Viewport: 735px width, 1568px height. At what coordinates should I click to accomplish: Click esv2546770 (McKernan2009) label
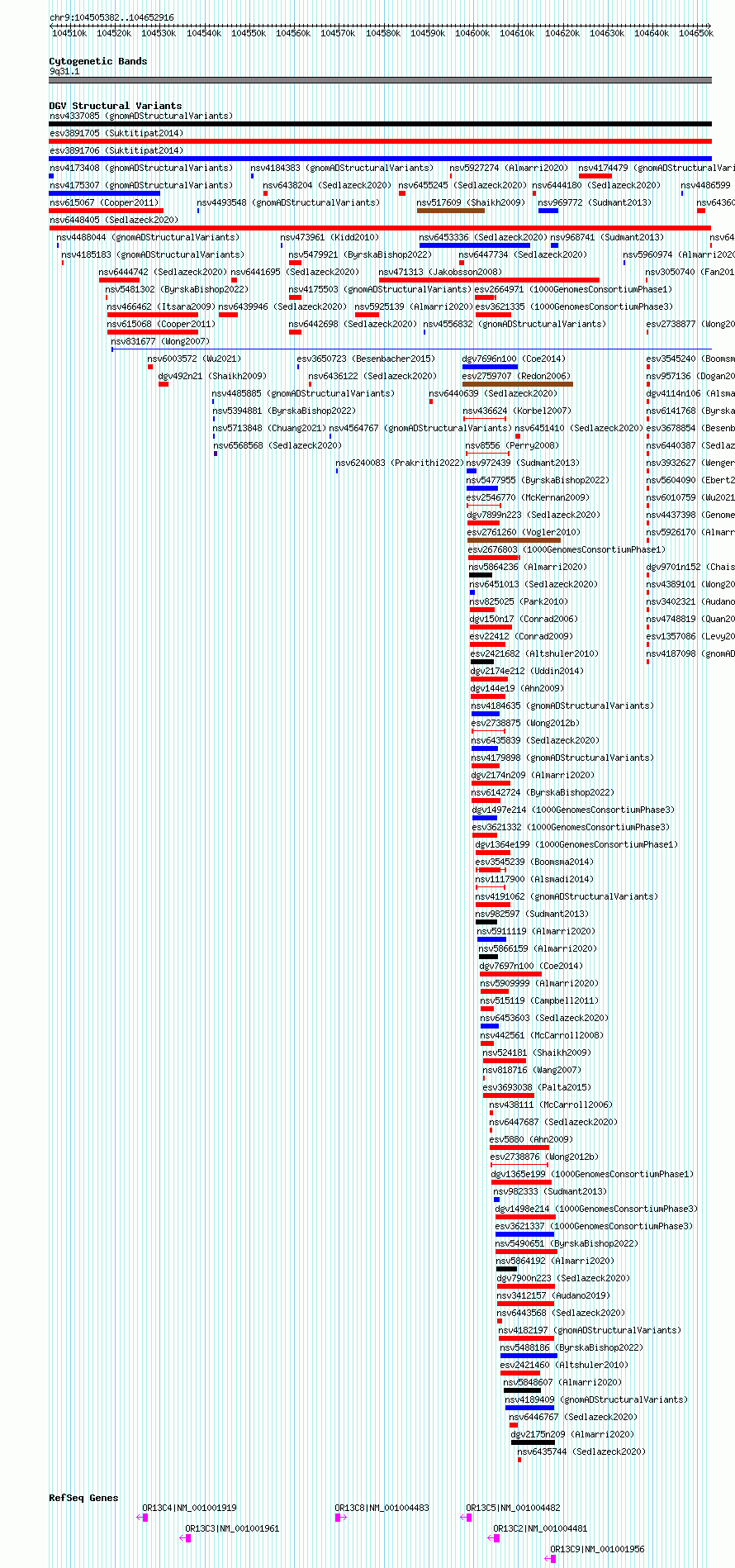(x=528, y=497)
